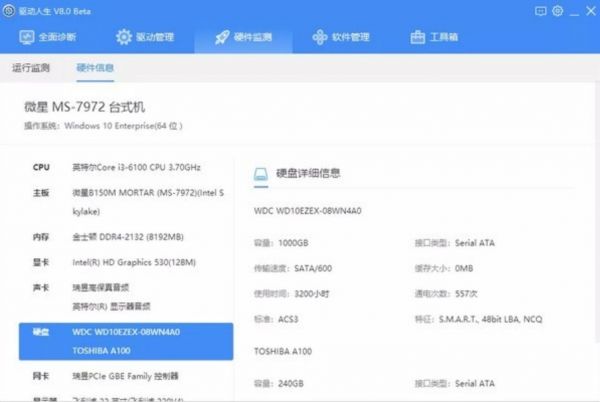Viewport: 600px width, 402px height.
Task: Open the 全面诊断 tab
Action: [x=48, y=37]
